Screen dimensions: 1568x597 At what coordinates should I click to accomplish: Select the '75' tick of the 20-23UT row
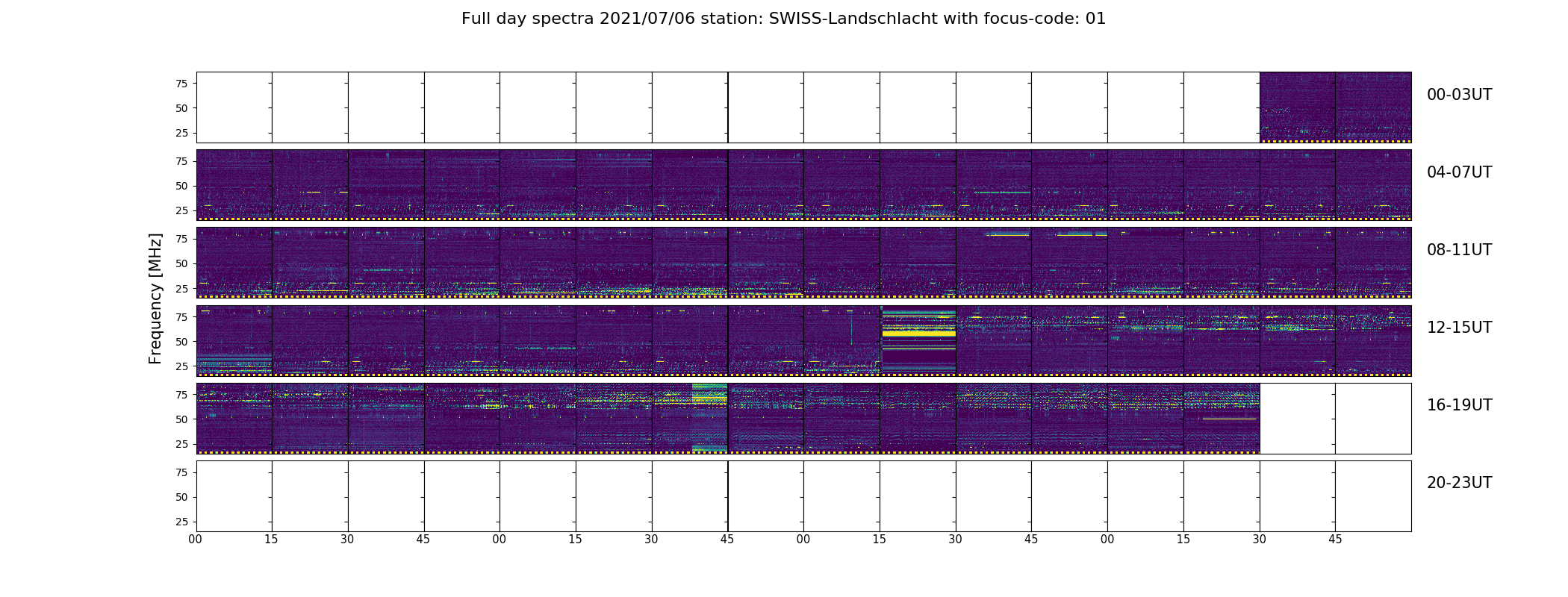tap(181, 472)
